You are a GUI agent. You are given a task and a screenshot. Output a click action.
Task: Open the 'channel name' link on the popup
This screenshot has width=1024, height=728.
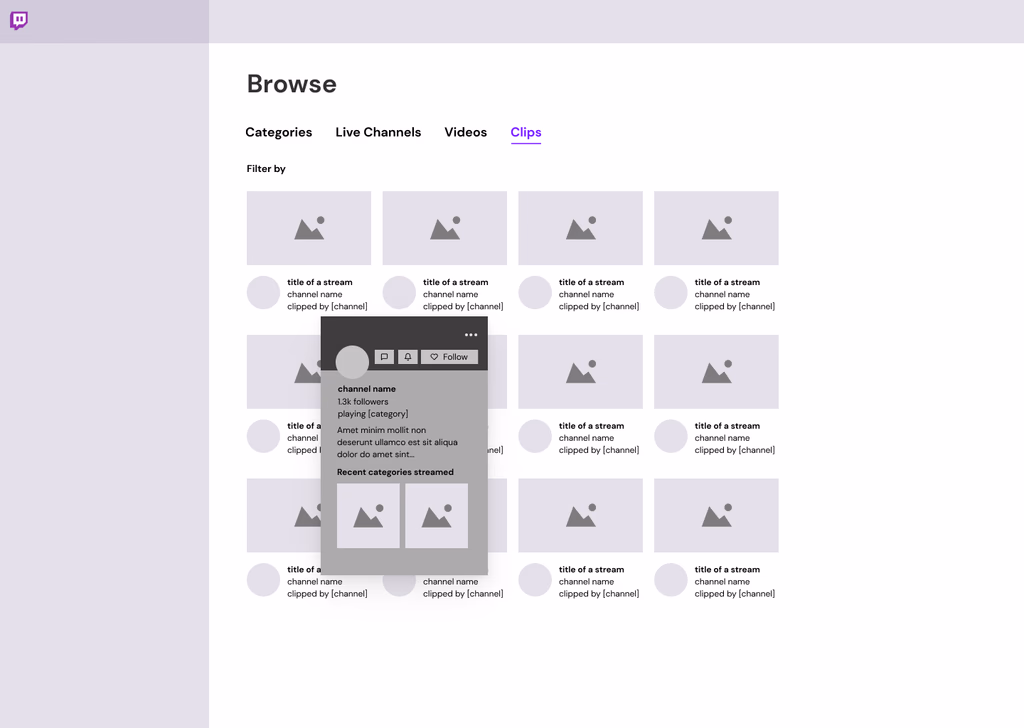pyautogui.click(x=366, y=388)
